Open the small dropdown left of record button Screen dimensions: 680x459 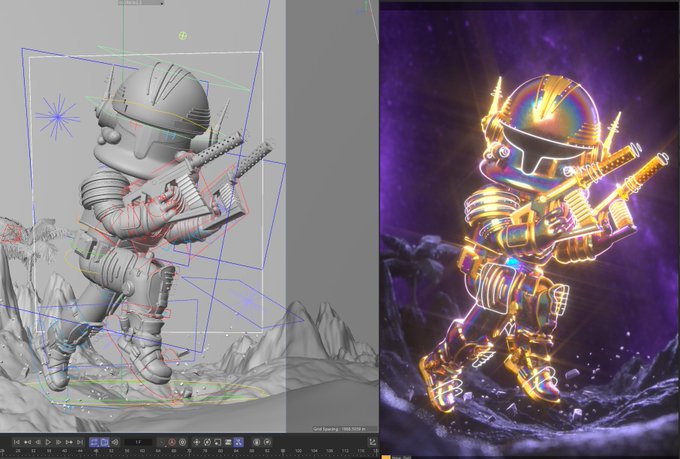(162, 443)
